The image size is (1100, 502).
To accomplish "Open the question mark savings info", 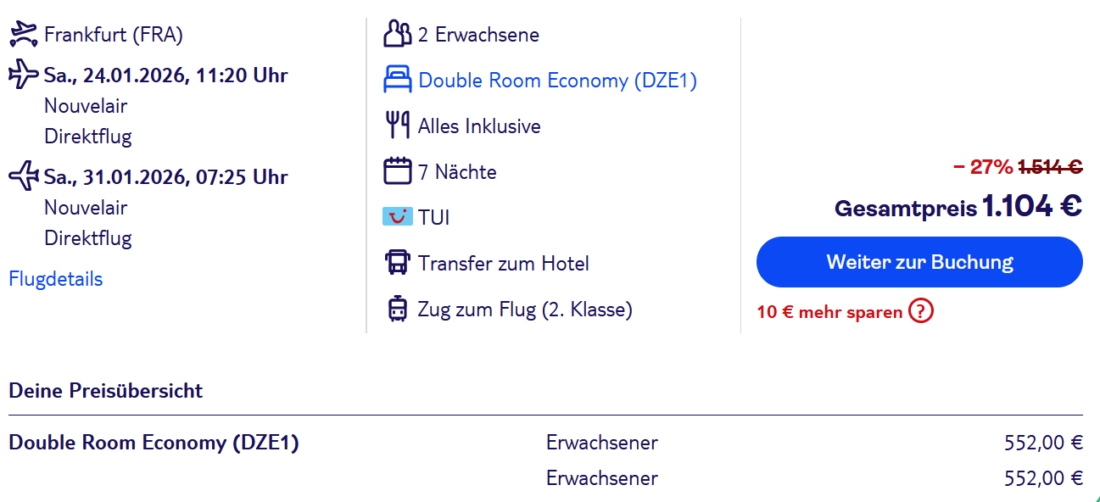I will [920, 311].
